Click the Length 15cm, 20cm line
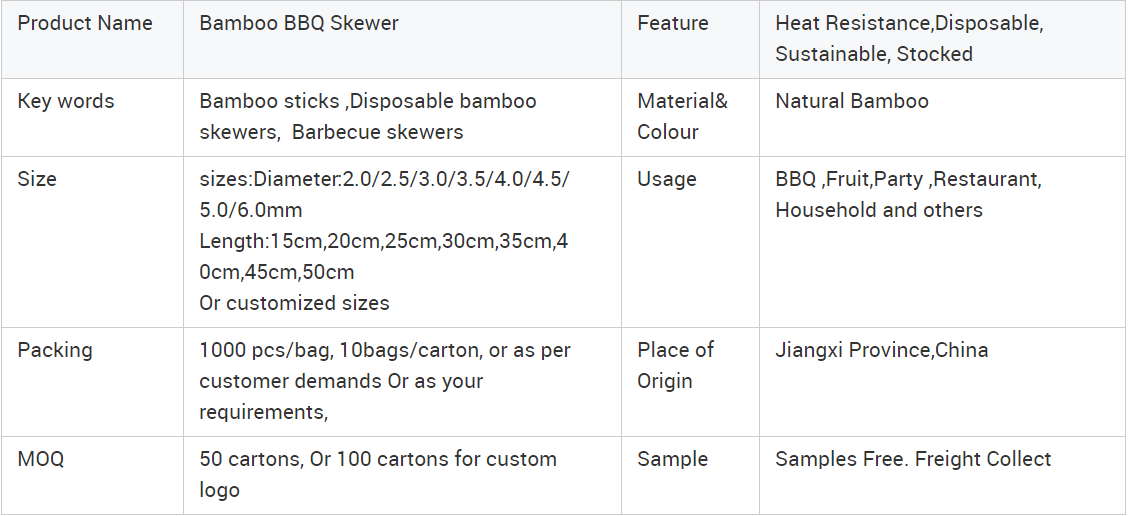Screen dimensions: 1129x516 [384, 256]
